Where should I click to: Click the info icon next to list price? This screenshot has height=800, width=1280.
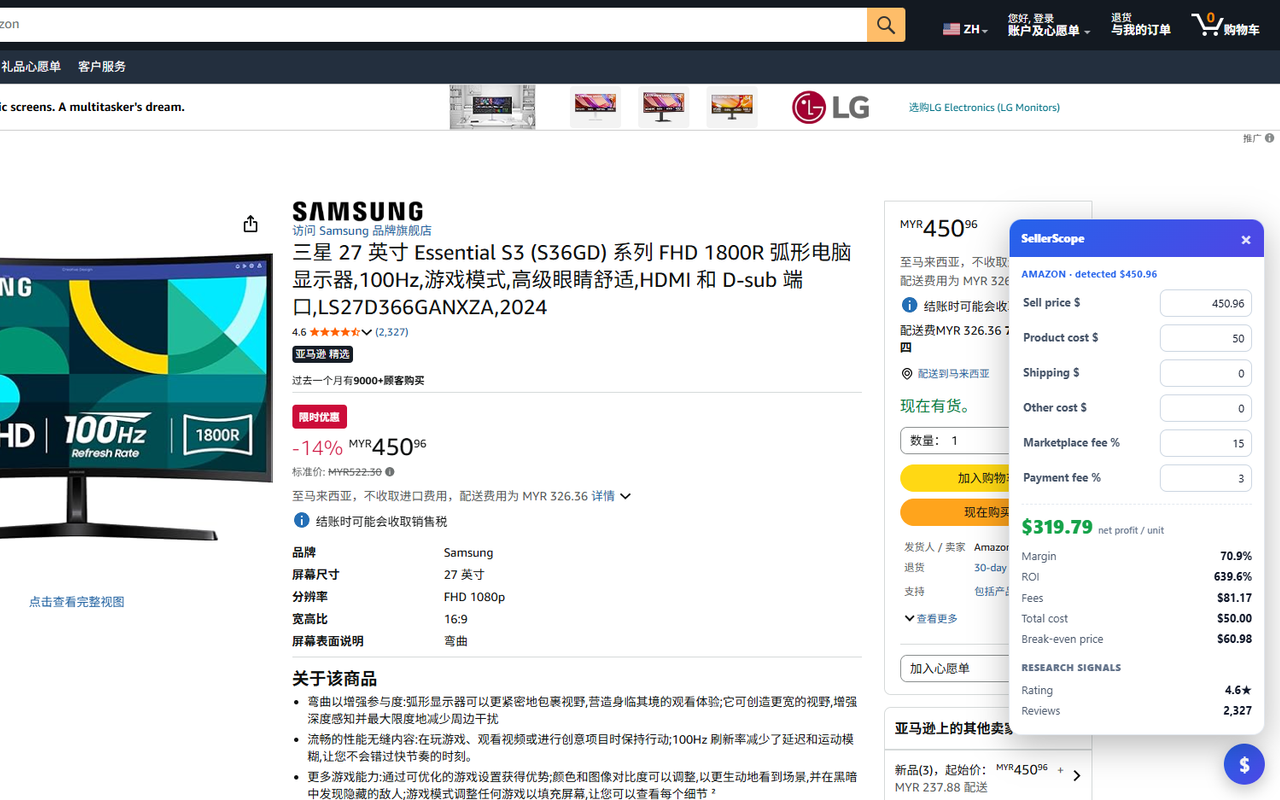coord(390,472)
